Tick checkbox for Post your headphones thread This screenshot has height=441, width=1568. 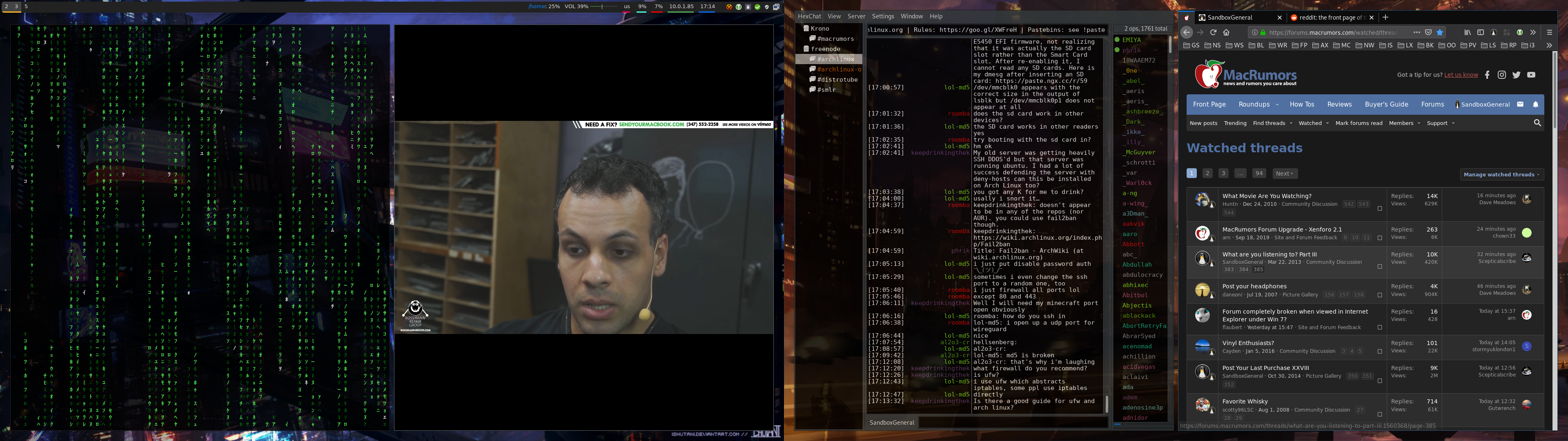[x=1379, y=295]
